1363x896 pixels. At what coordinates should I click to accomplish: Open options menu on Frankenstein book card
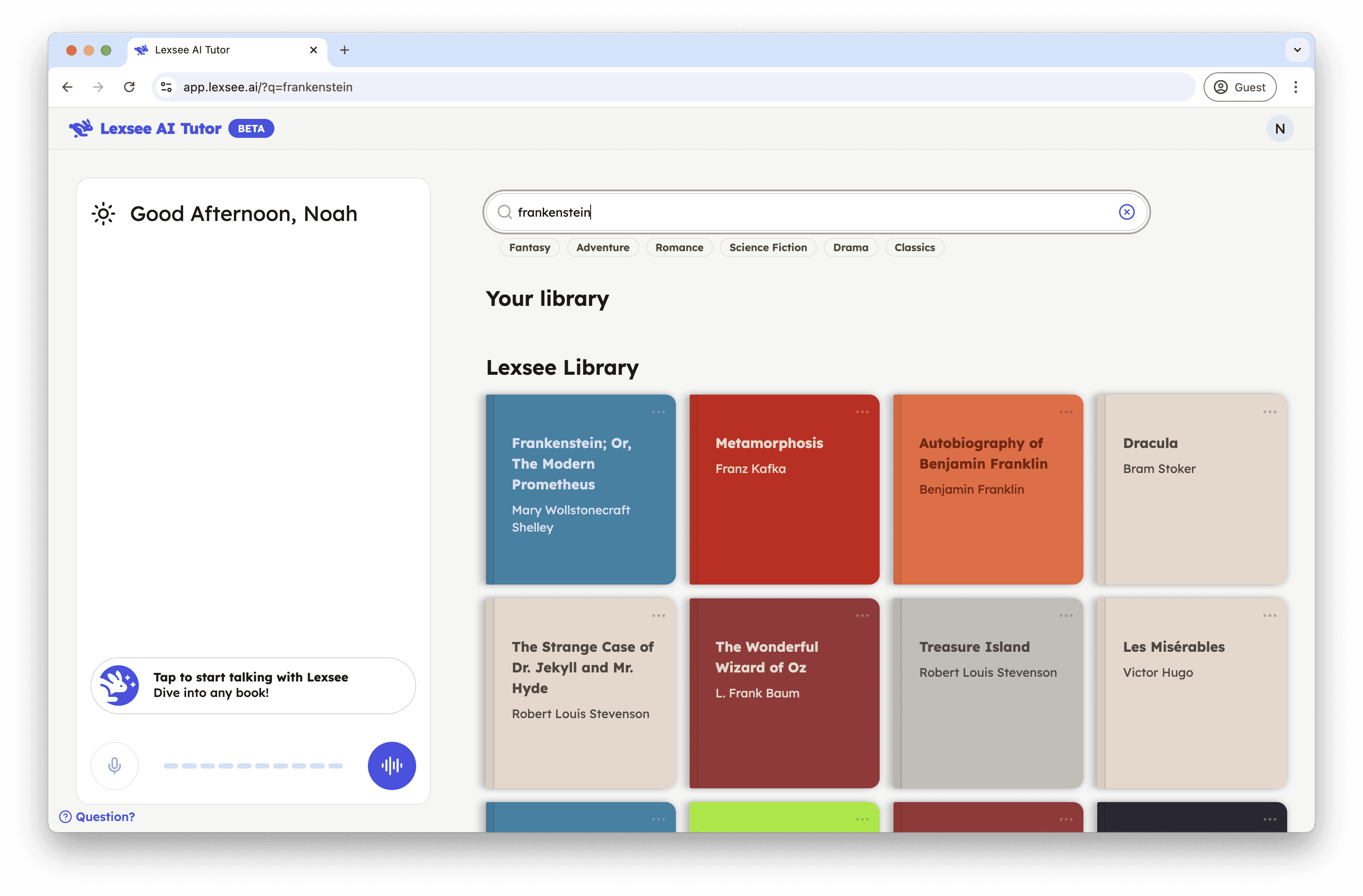tap(658, 412)
